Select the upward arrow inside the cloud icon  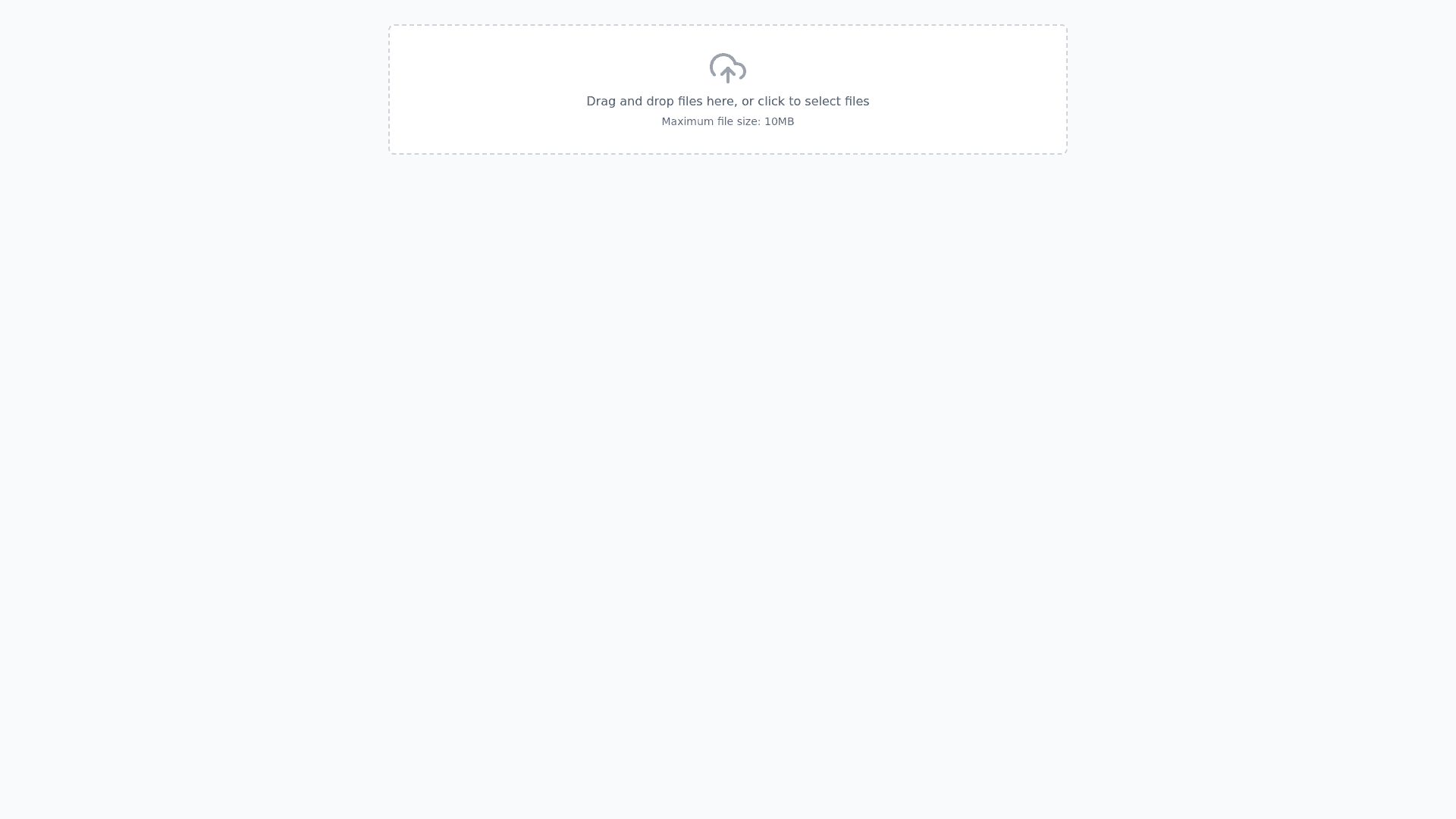point(728,75)
